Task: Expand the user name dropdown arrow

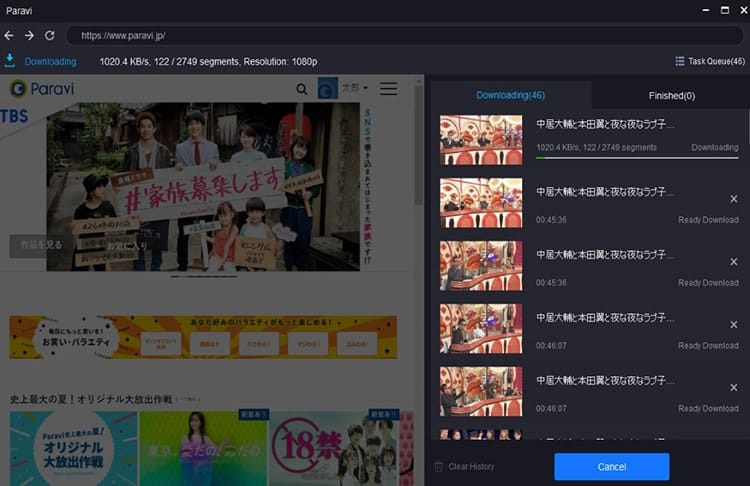Action: tap(366, 88)
